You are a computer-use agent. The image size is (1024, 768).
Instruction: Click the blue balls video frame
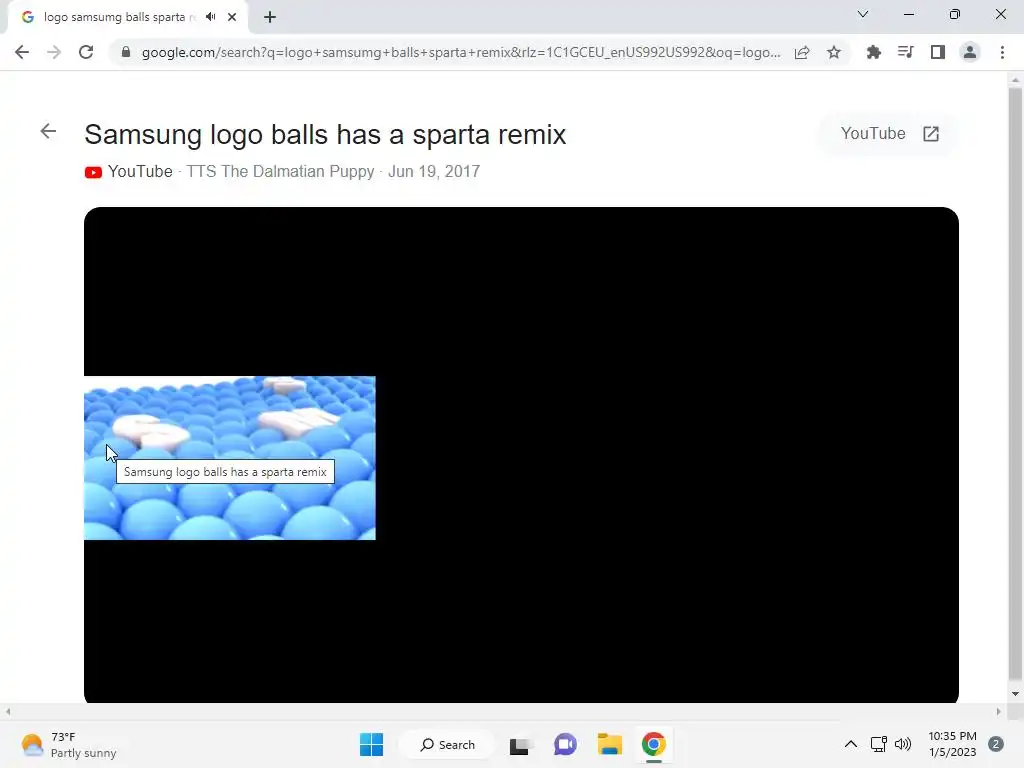[x=230, y=458]
